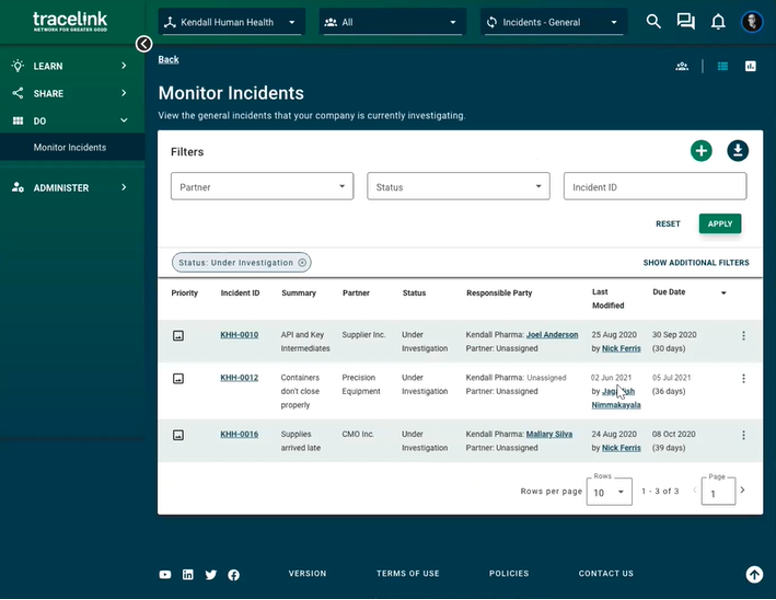Click the Incident ID column header
This screenshot has width=776, height=600.
pyautogui.click(x=240, y=293)
